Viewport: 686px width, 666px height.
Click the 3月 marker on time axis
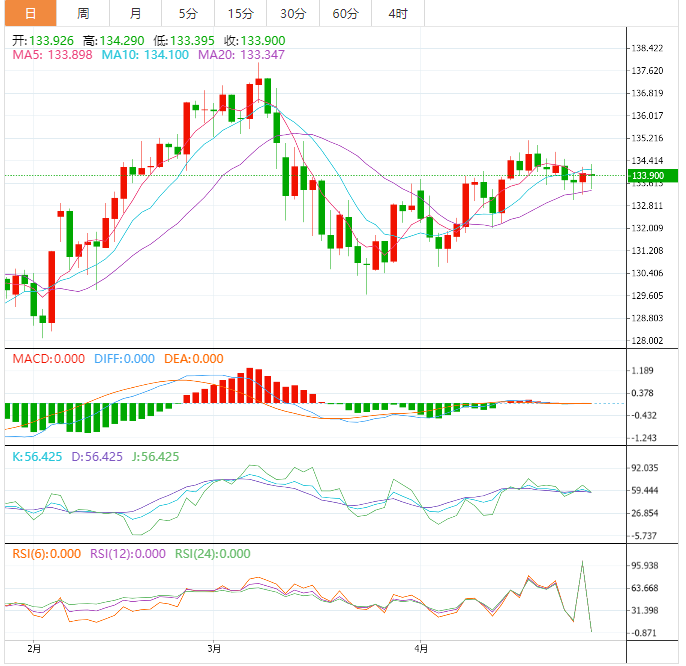pyautogui.click(x=215, y=648)
